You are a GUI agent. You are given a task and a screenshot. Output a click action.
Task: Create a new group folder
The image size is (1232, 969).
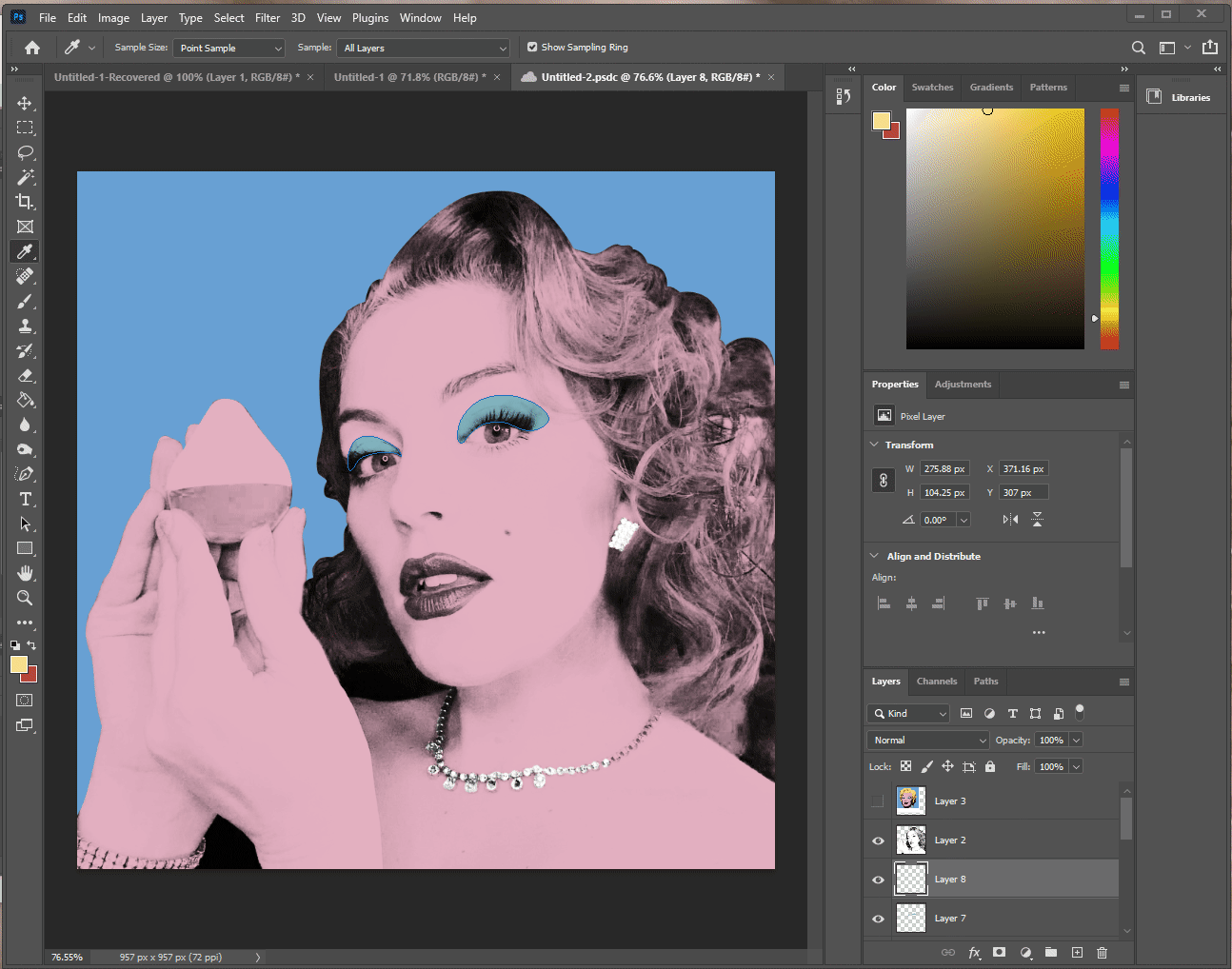(1051, 952)
